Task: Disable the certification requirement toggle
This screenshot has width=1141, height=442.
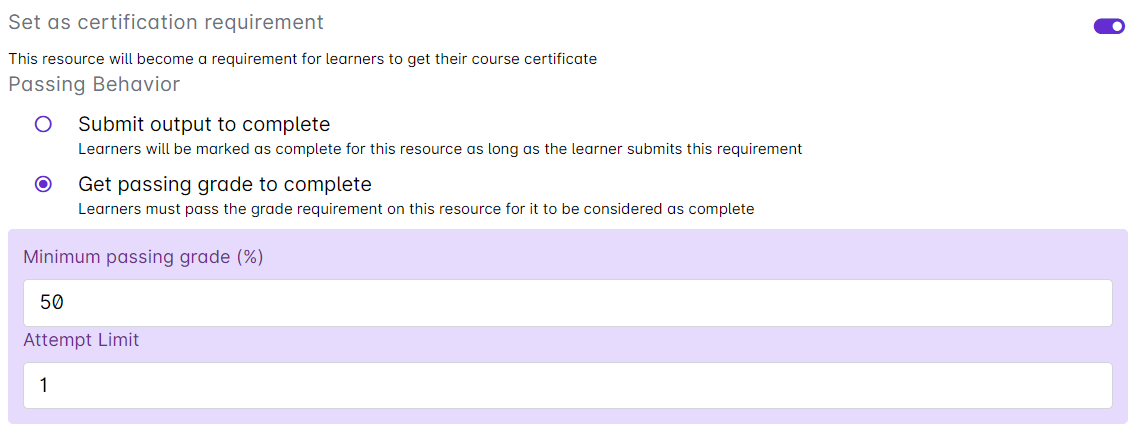Action: coord(1109,26)
